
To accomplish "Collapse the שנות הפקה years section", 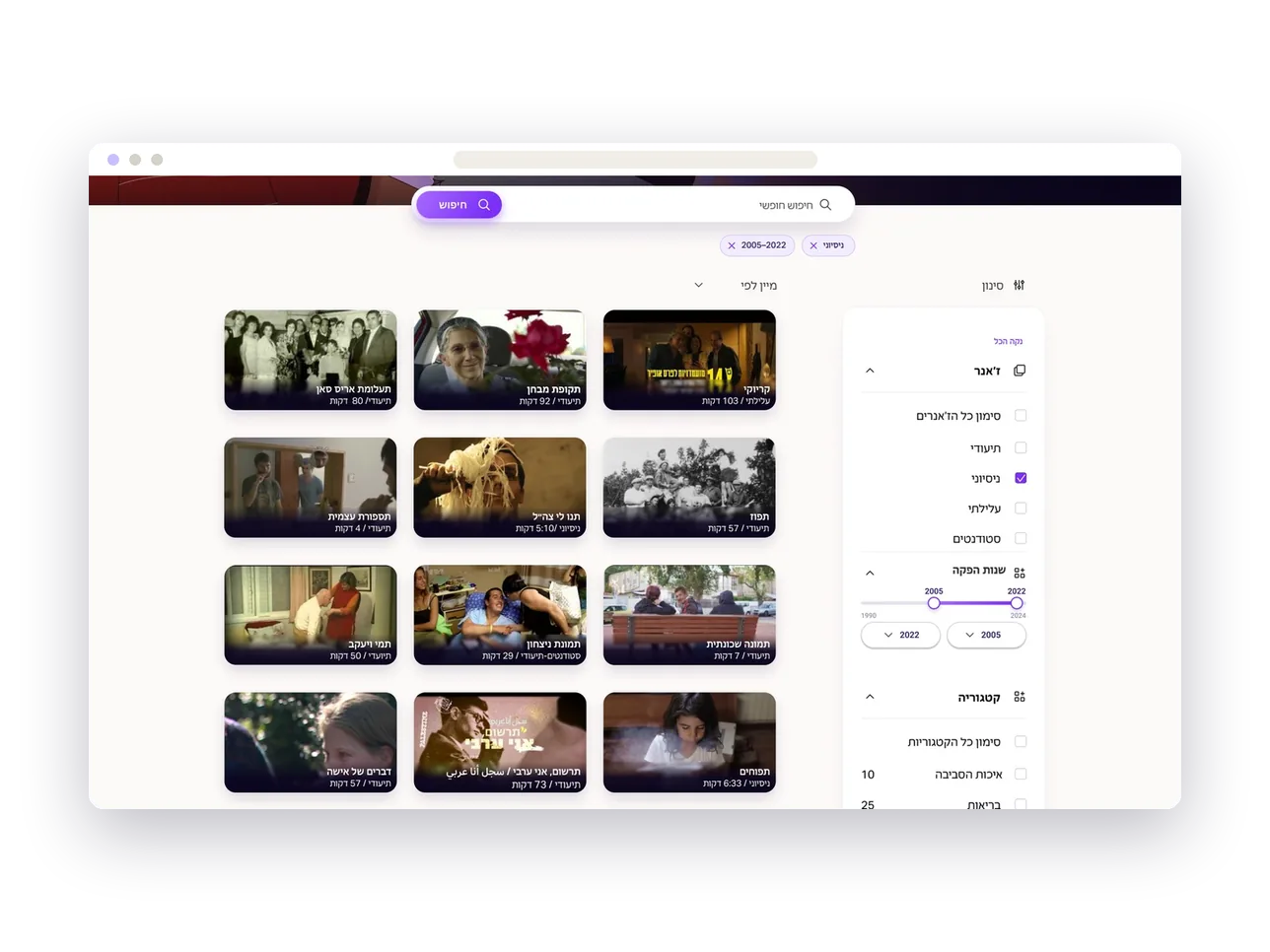I will 870,573.
